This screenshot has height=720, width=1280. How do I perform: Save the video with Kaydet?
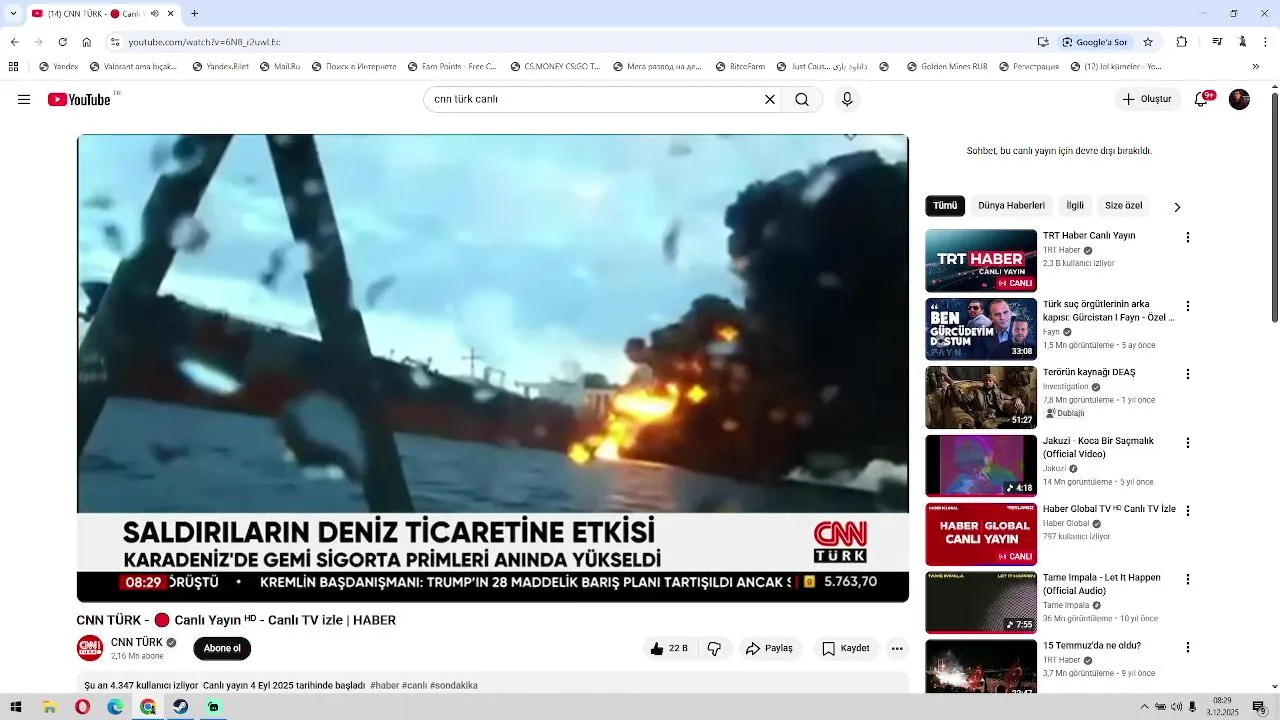846,648
